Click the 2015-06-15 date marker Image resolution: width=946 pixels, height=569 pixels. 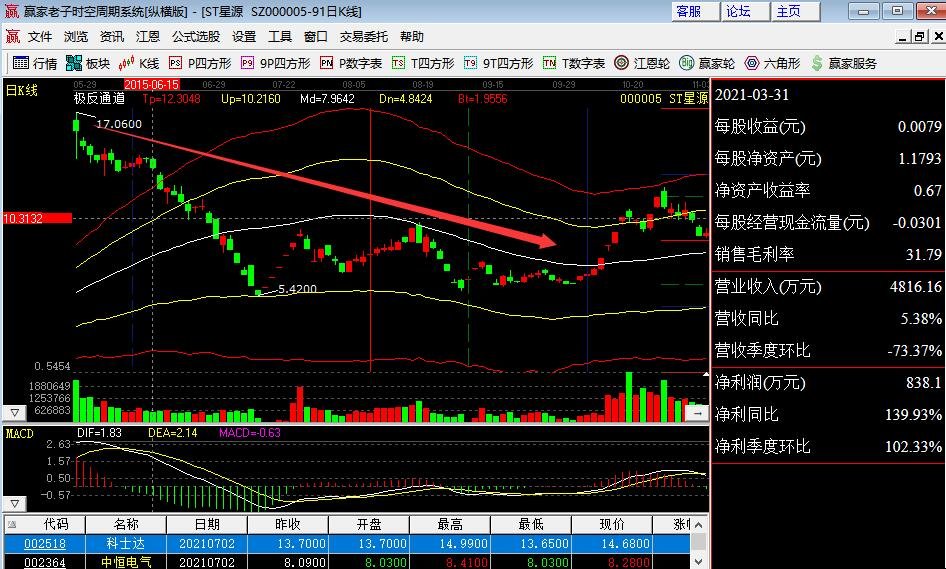click(151, 84)
